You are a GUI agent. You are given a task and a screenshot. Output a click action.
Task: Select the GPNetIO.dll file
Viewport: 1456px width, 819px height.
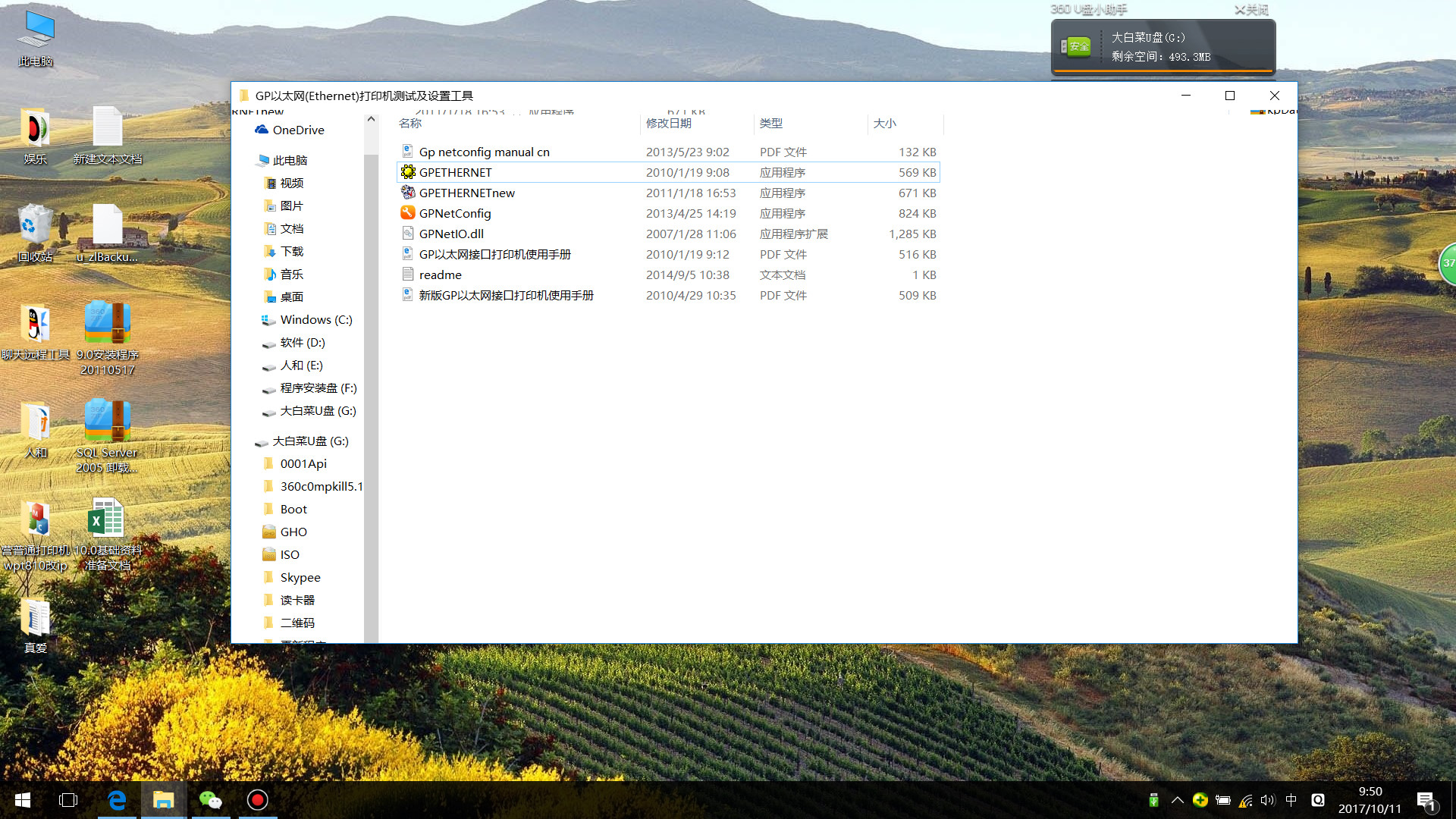click(x=451, y=234)
